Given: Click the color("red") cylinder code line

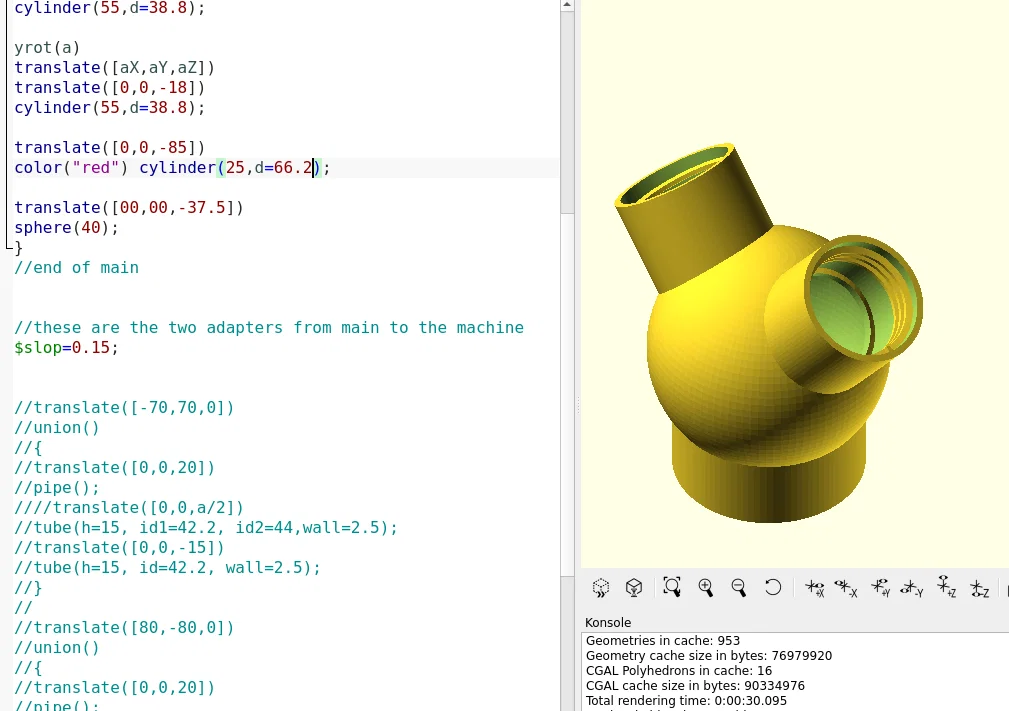Looking at the screenshot, I should (172, 168).
